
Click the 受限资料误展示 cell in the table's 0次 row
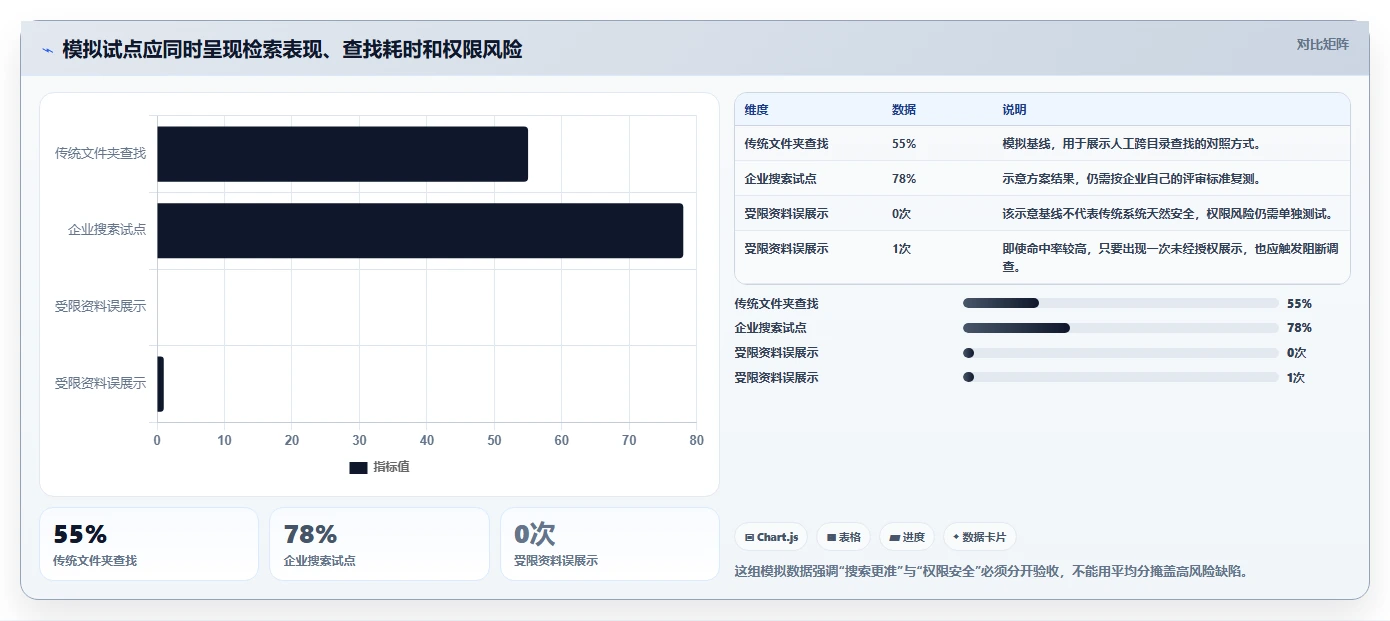click(786, 214)
